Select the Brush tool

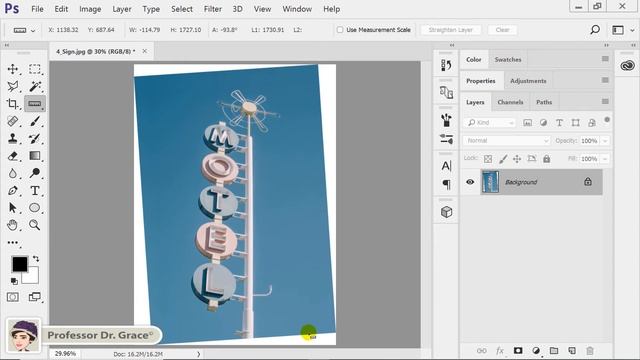35,121
